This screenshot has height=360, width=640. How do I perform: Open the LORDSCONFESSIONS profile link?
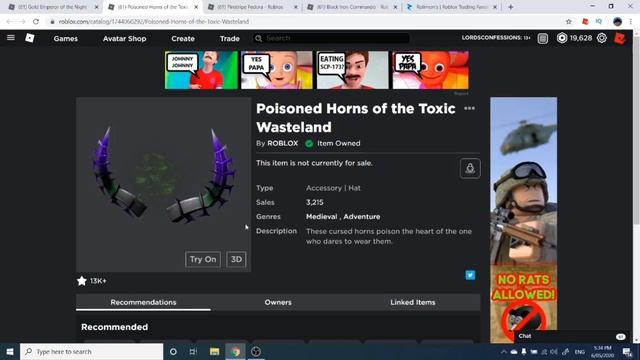point(496,38)
